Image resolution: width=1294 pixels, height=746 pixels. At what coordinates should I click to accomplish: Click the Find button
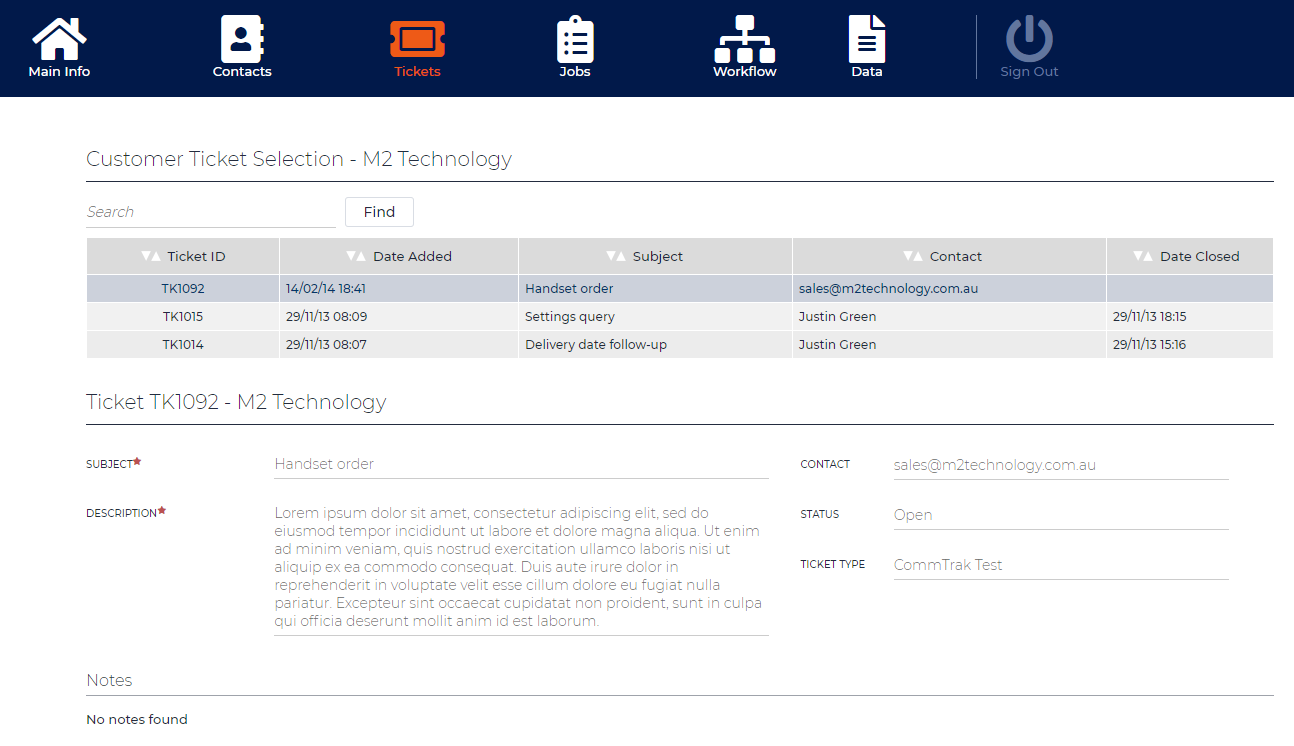(x=379, y=212)
